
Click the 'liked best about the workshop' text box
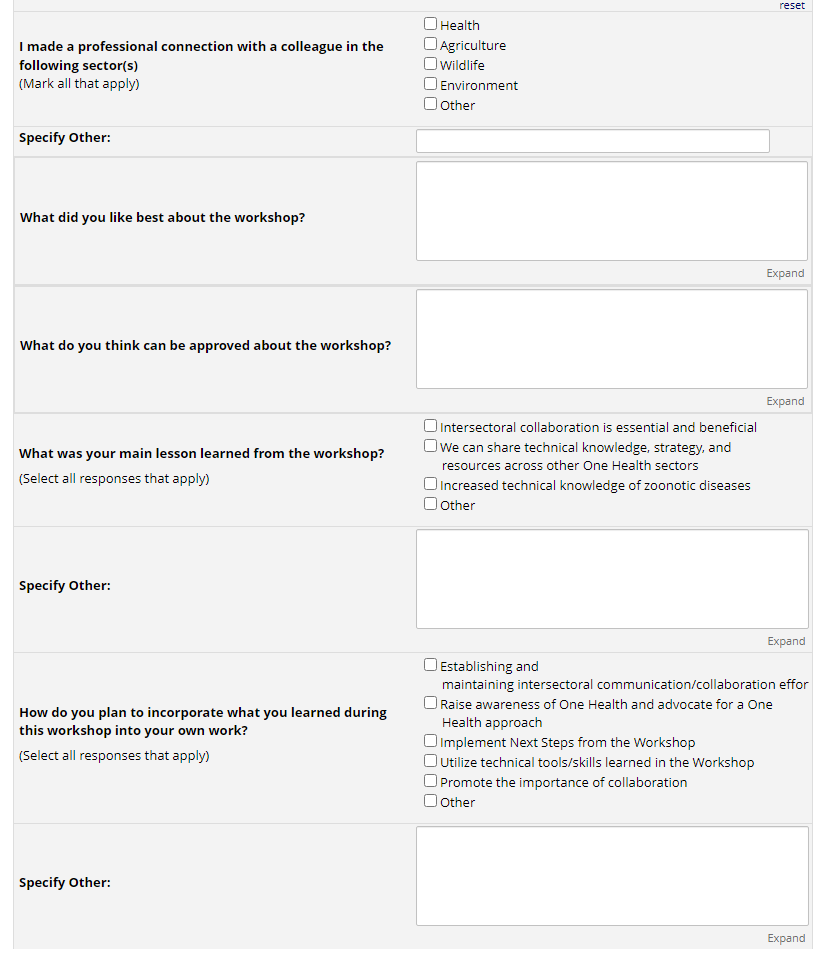pyautogui.click(x=611, y=211)
